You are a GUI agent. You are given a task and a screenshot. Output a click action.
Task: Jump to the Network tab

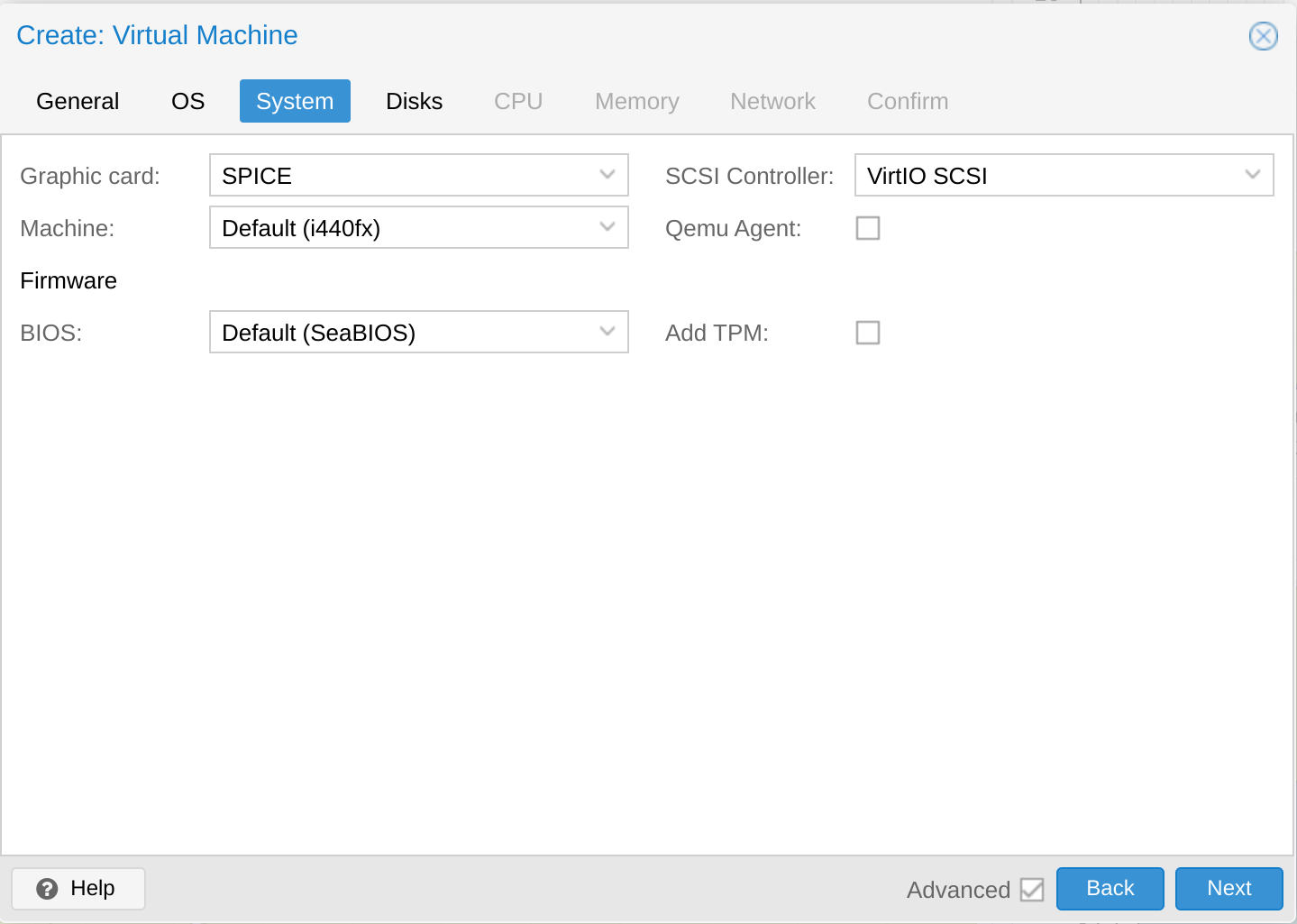772,101
